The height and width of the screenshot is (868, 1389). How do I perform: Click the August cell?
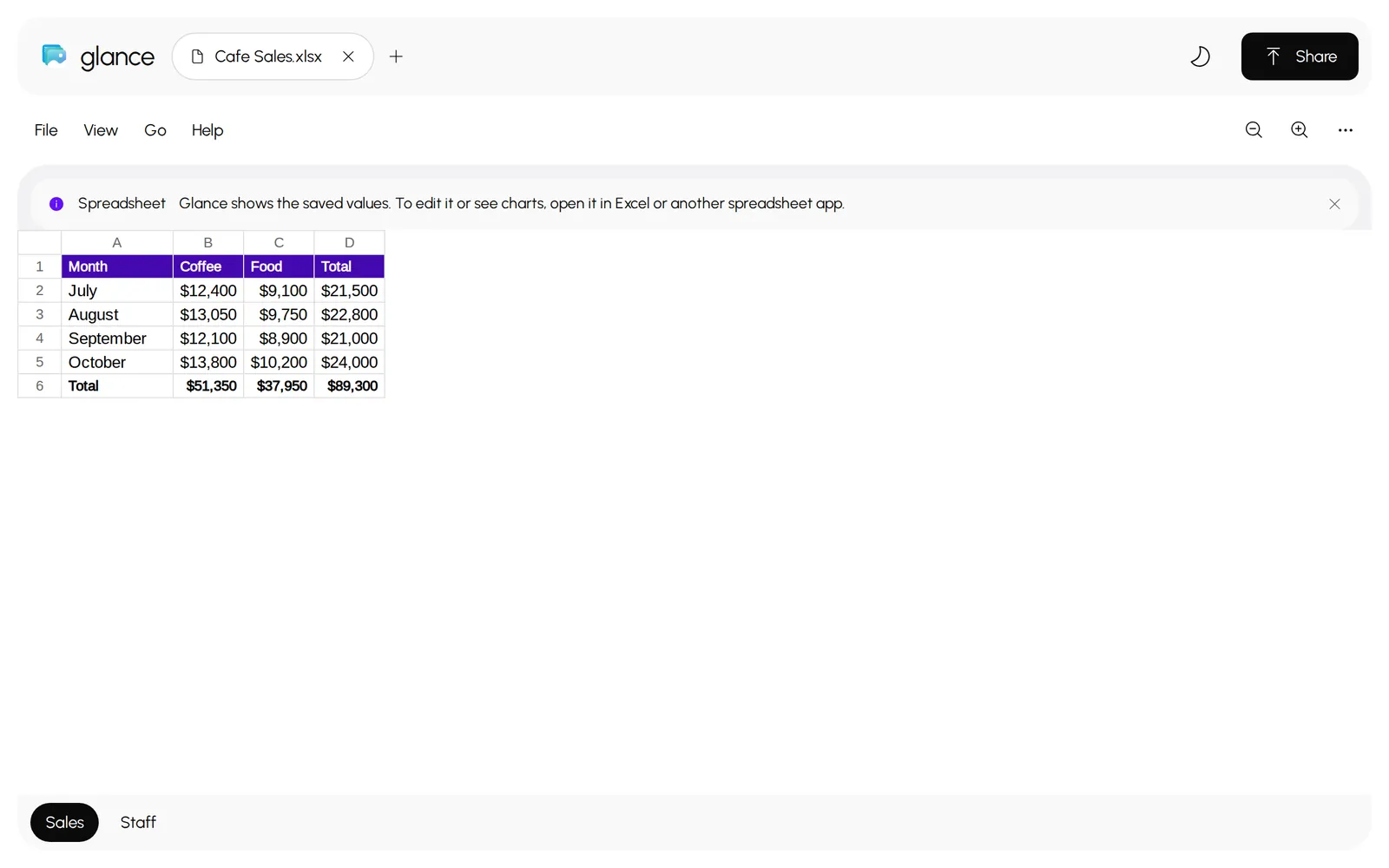117,314
